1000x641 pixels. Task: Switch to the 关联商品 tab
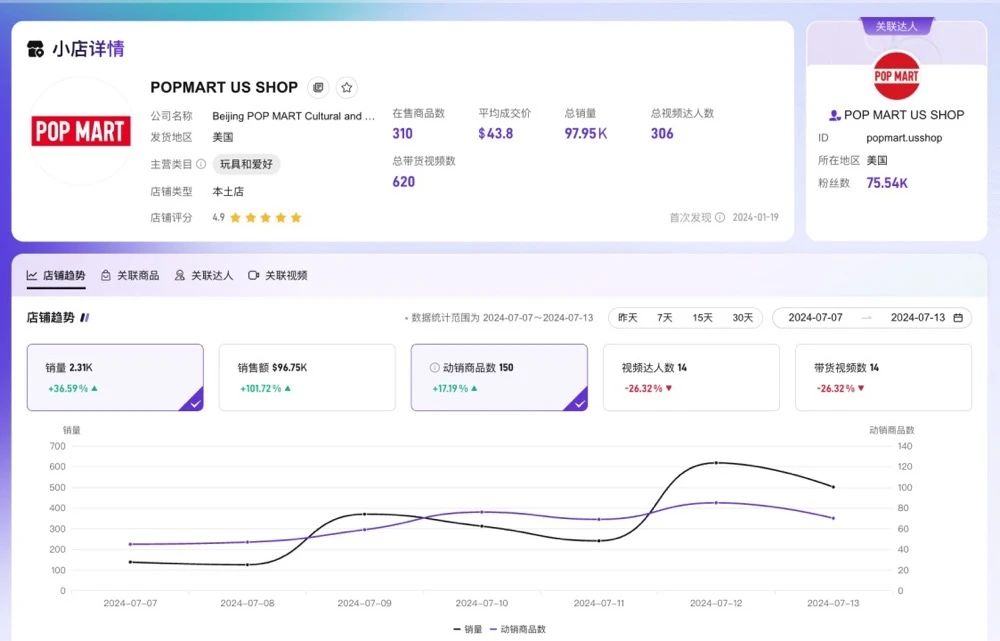coord(130,275)
